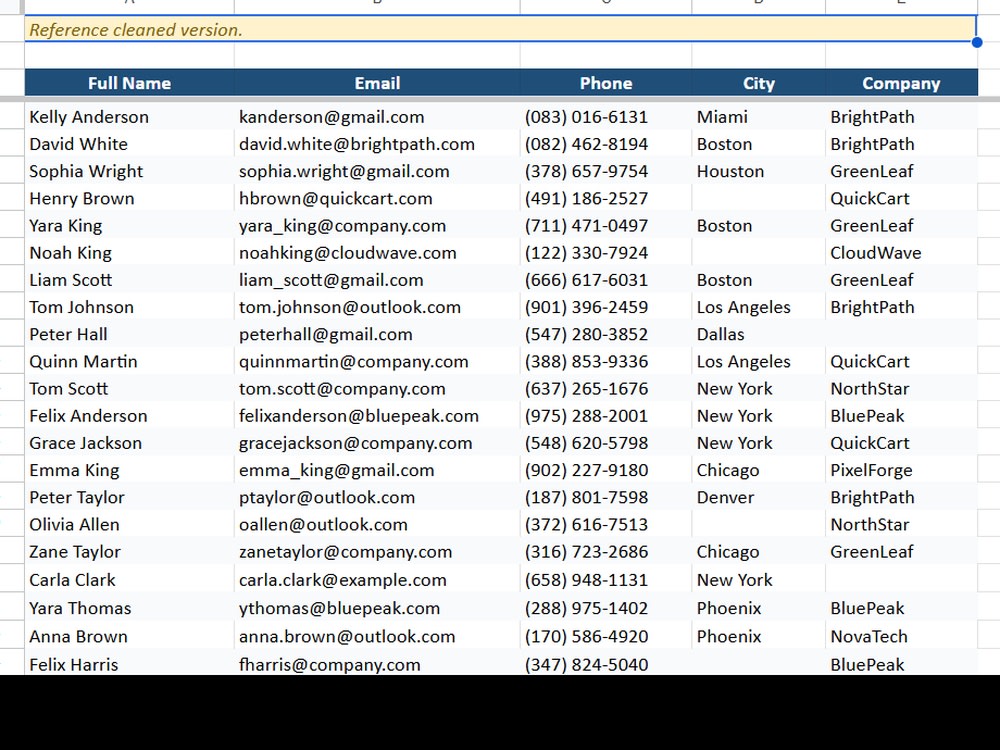Viewport: 1000px width, 750px height.
Task: Select the phone cell (388) 853-9336
Action: (x=606, y=362)
